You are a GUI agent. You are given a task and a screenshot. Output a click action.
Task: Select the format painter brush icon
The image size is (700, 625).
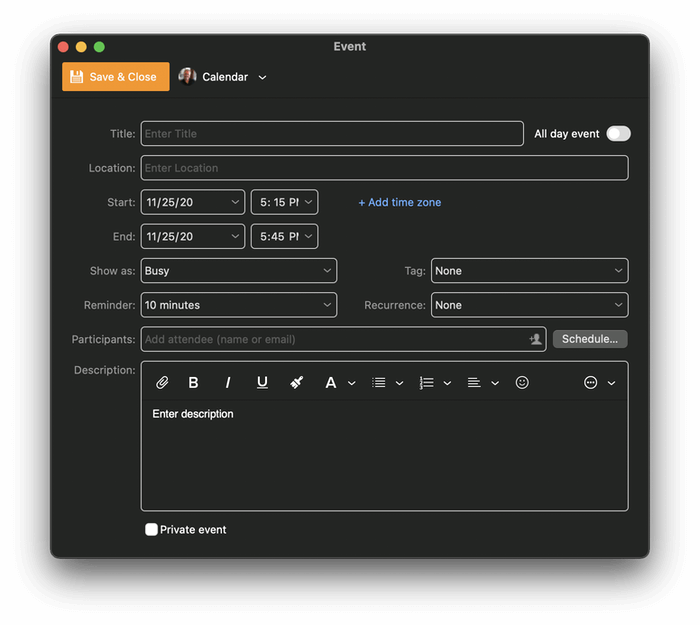pos(296,382)
